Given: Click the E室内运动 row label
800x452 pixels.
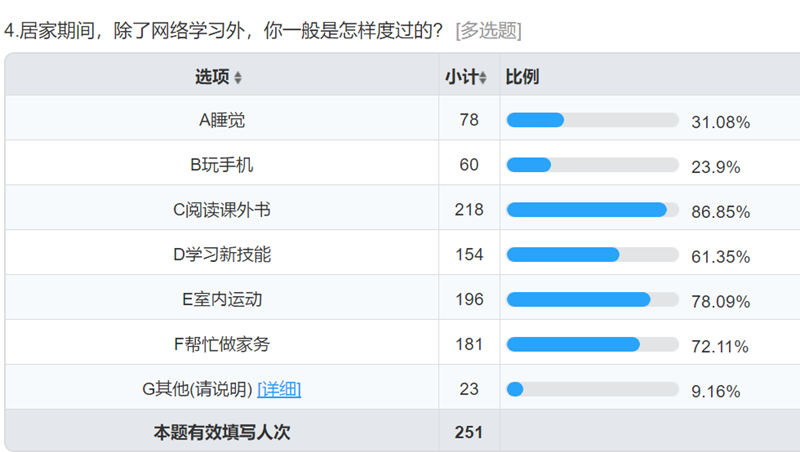Looking at the screenshot, I should tap(221, 299).
